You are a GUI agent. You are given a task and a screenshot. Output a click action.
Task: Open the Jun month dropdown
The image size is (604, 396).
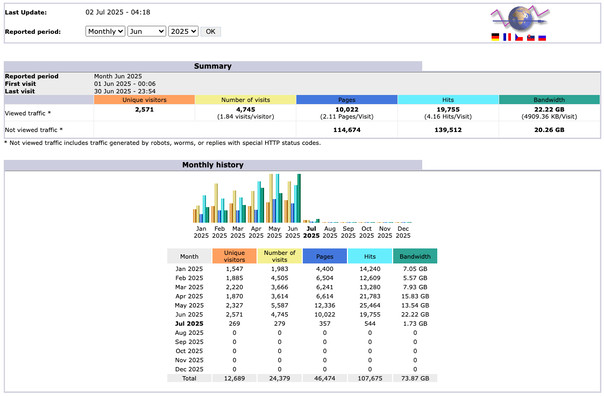click(147, 32)
